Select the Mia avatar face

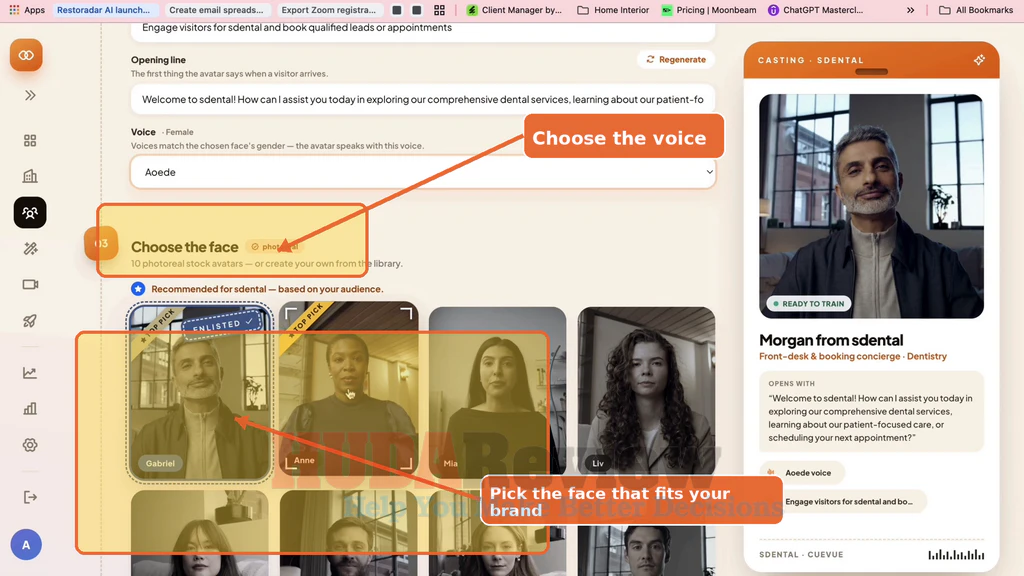click(x=498, y=390)
